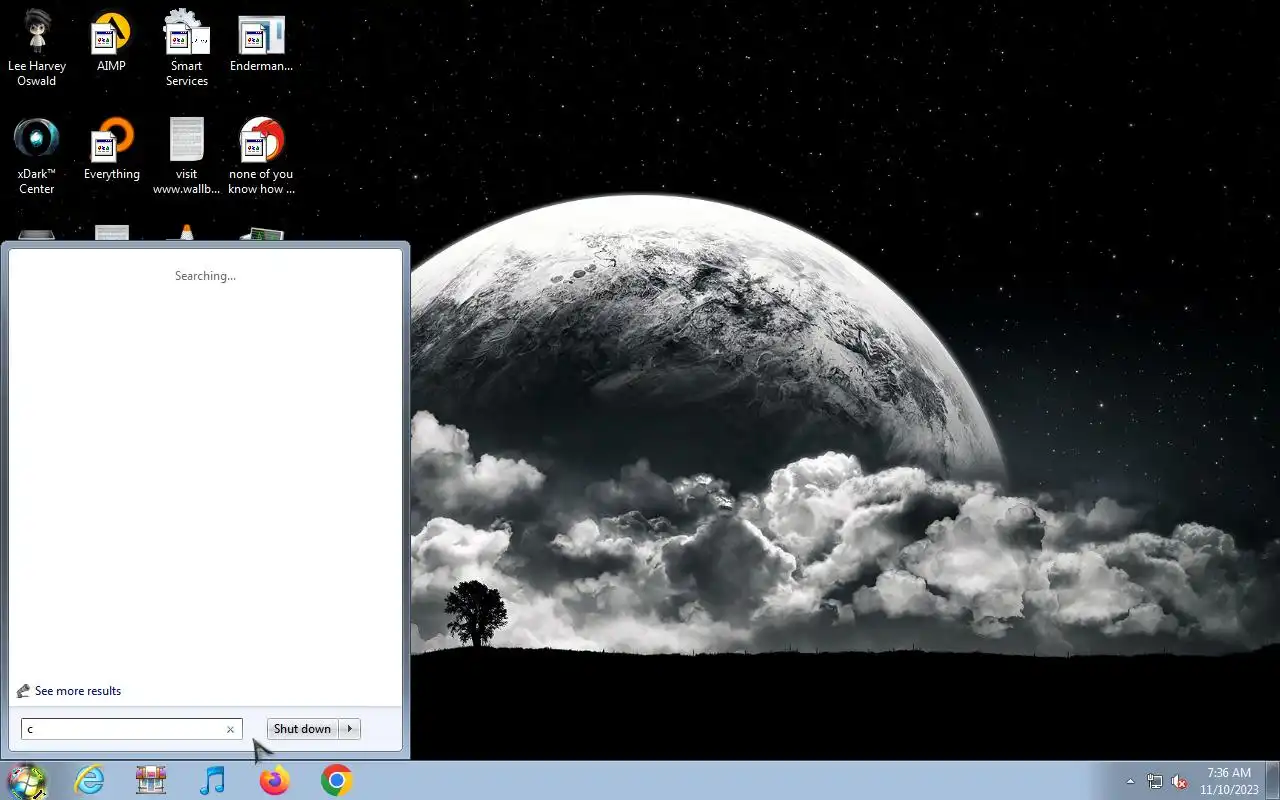Select the 'none of you know how' icon
Screen dimensions: 1280x800
pos(261,155)
